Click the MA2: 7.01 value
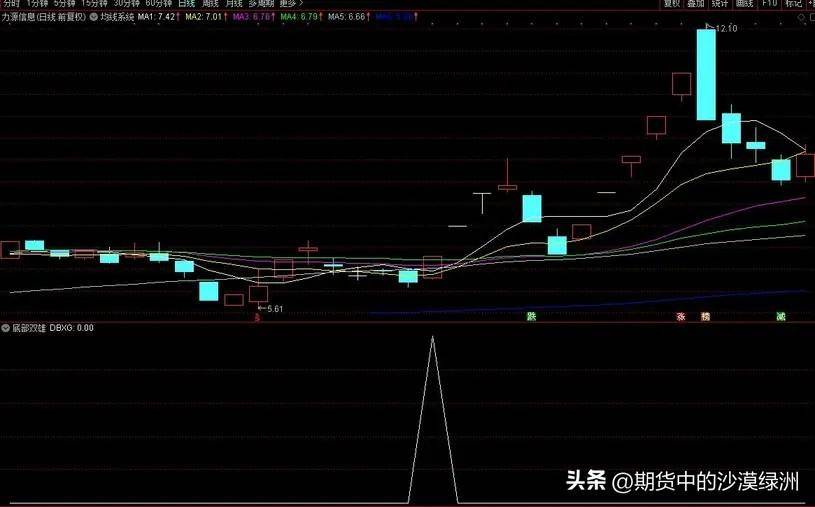This screenshot has width=815, height=507. pos(206,17)
